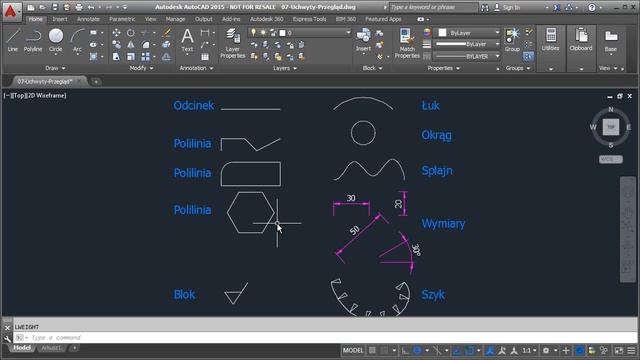
Task: Click the Undo arrow in quick access toolbar
Action: (x=91, y=7)
